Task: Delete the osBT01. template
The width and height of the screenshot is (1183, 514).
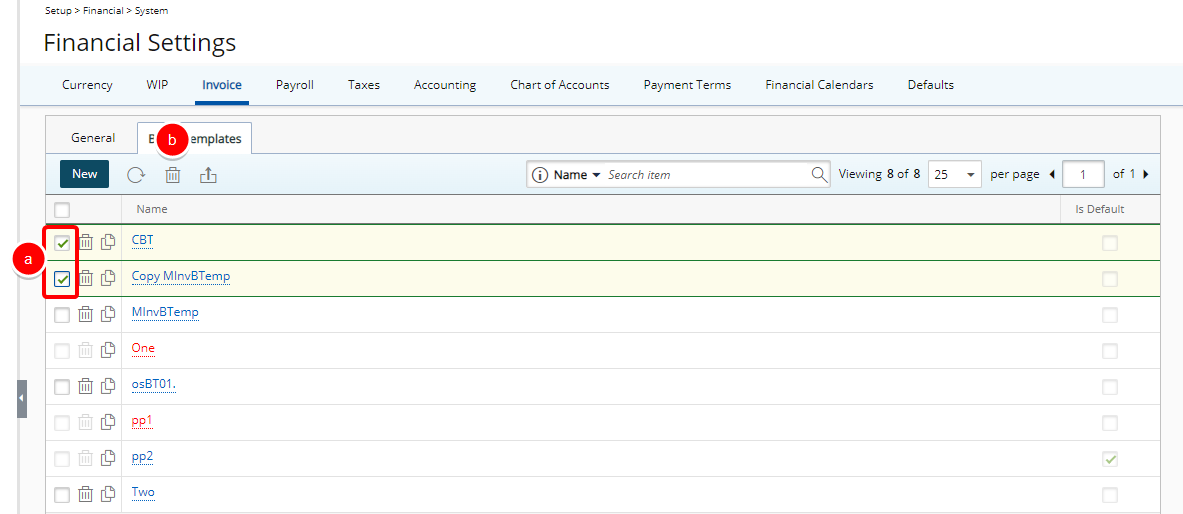Action: [x=86, y=386]
